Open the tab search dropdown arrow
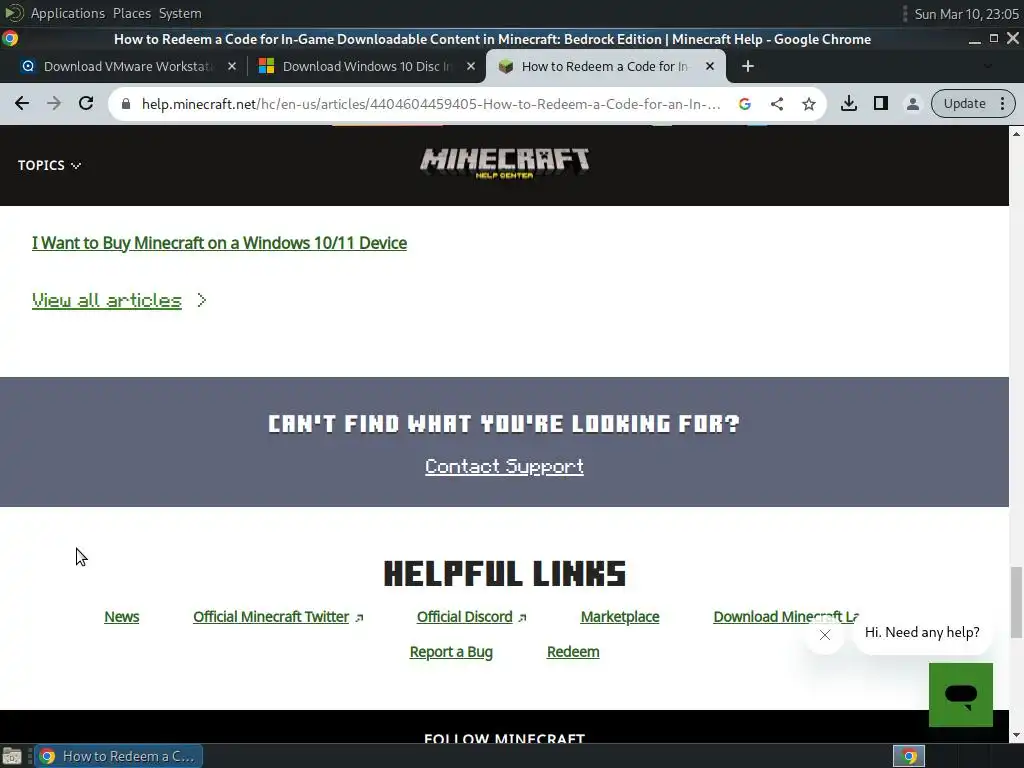The image size is (1024, 768). pos(987,66)
